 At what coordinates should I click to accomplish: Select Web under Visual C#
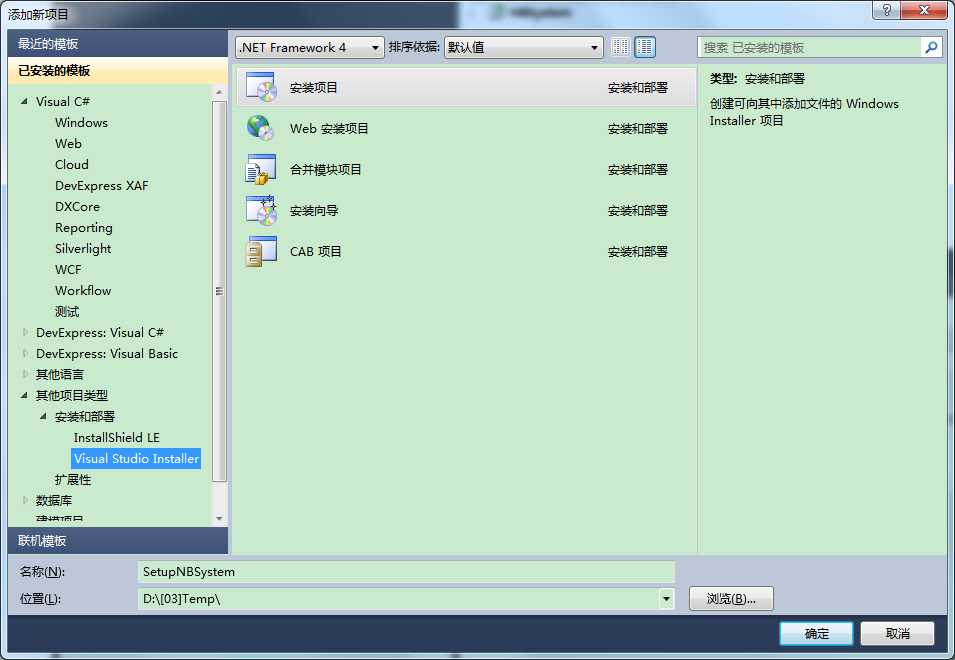point(68,143)
